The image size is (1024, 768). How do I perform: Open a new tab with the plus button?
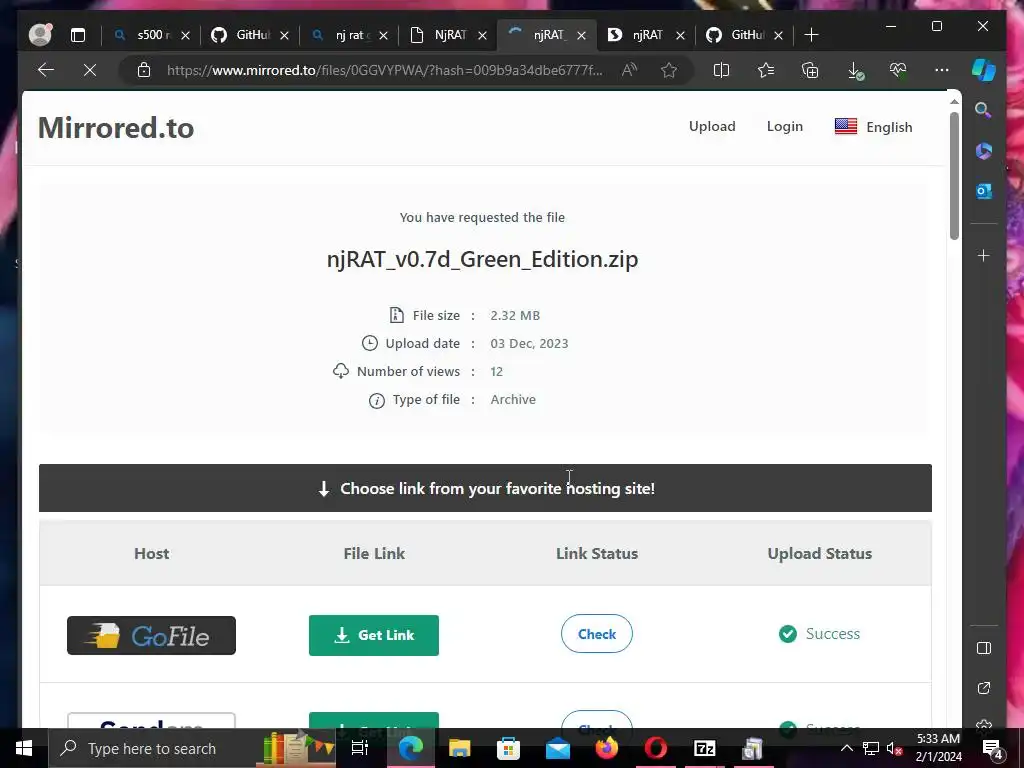click(811, 35)
